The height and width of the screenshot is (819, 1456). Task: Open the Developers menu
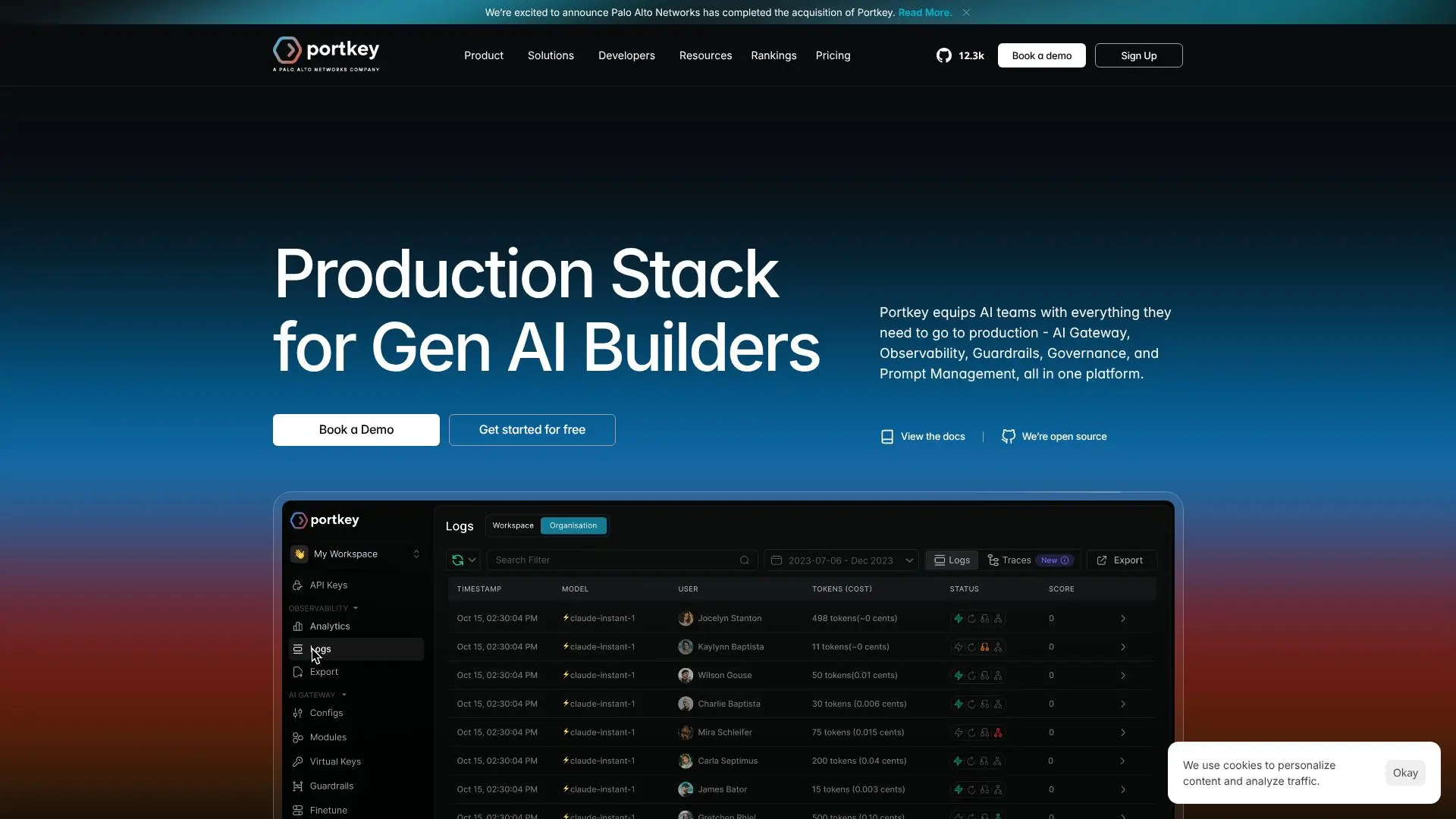pyautogui.click(x=626, y=55)
